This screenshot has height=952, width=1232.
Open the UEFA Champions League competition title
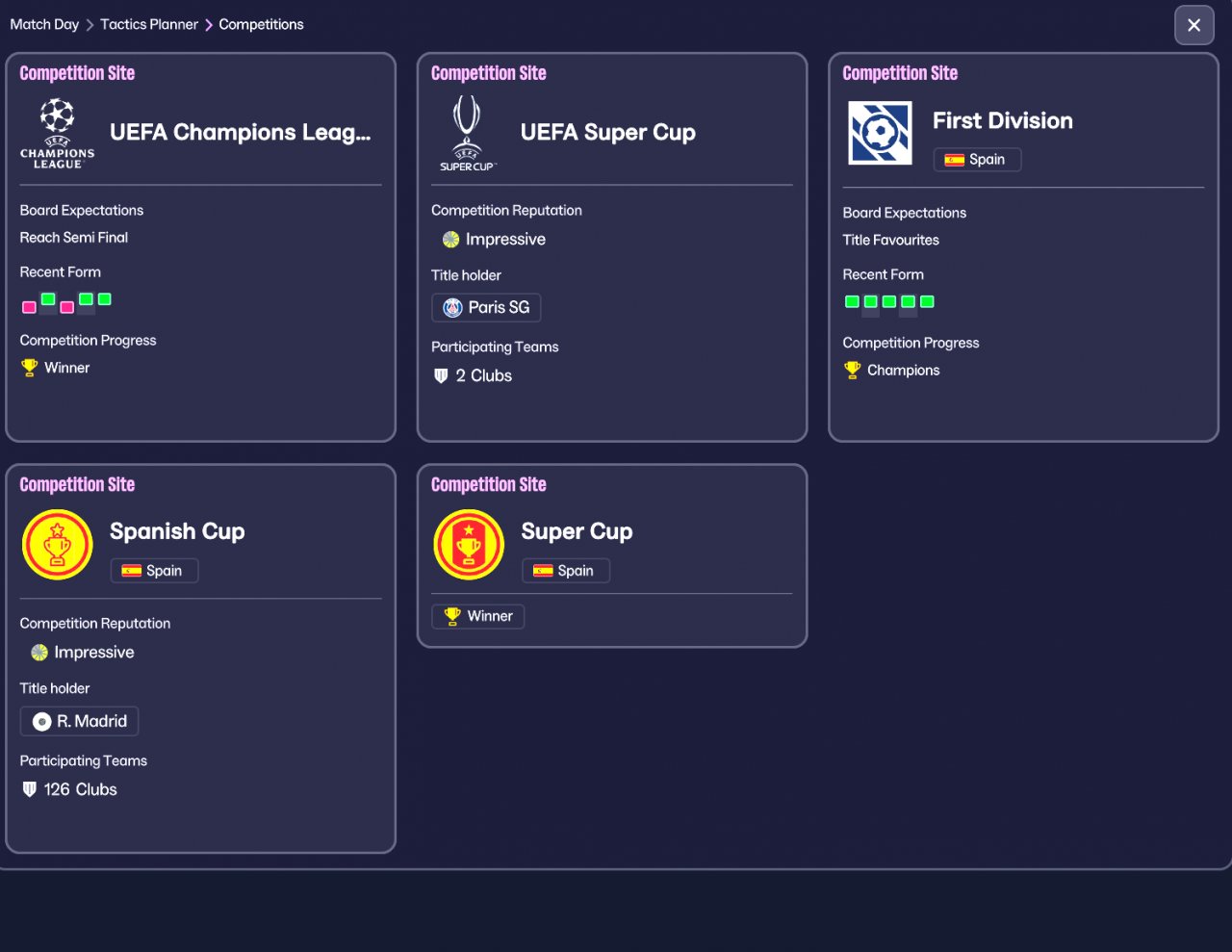coord(241,133)
